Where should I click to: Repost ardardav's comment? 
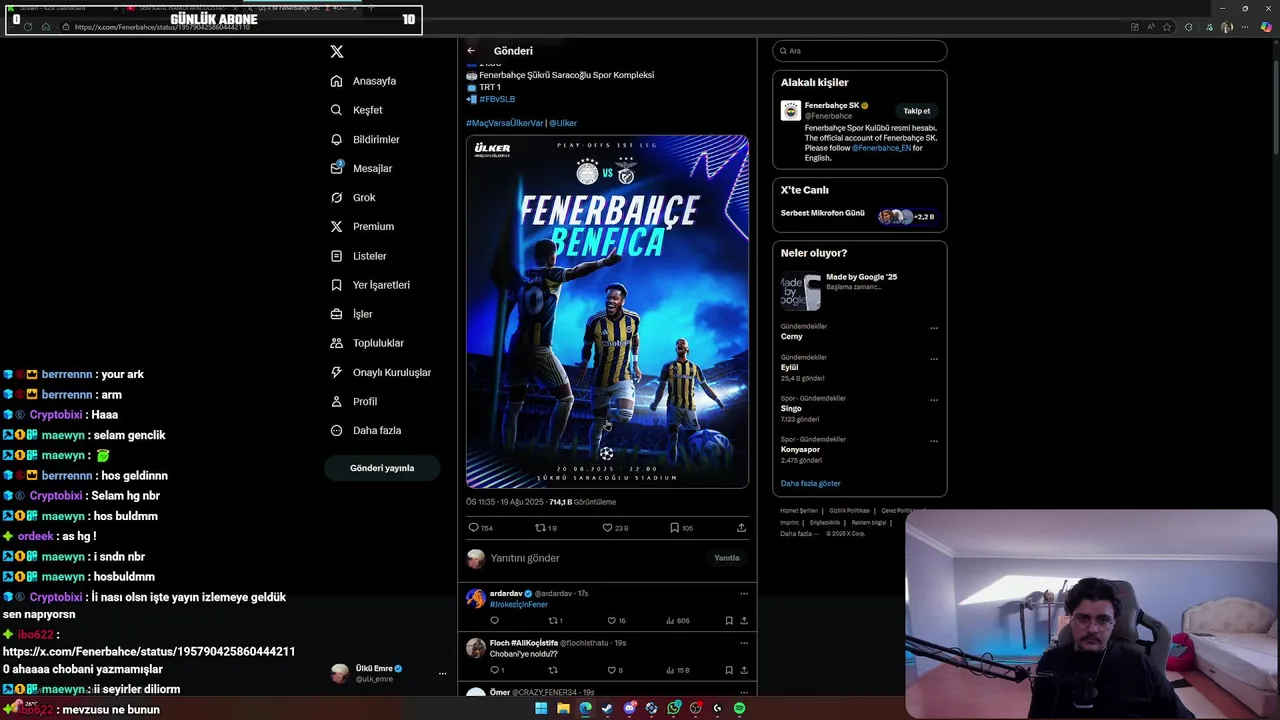(x=556, y=621)
